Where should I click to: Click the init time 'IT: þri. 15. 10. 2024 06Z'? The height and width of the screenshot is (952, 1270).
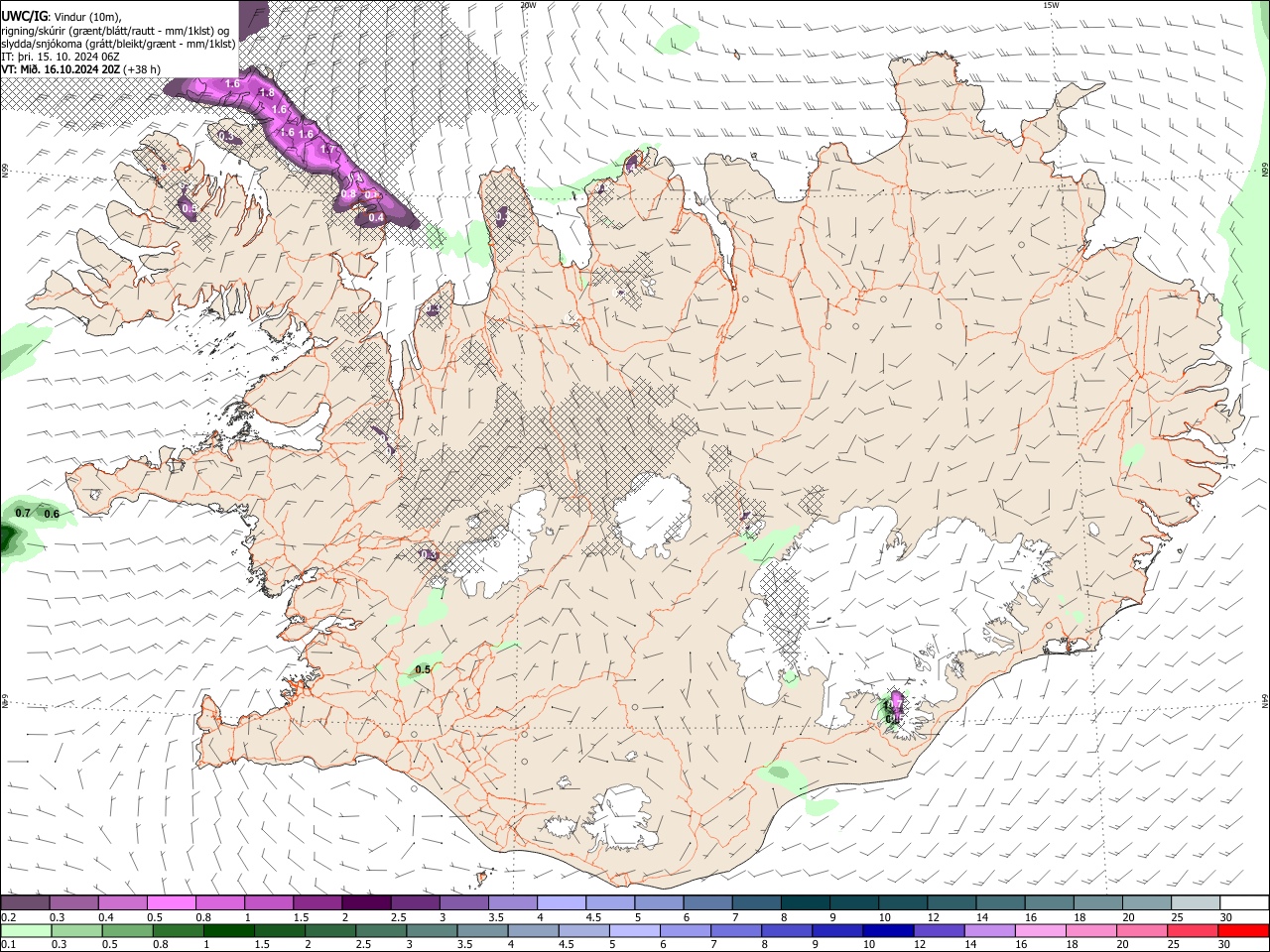point(61,57)
